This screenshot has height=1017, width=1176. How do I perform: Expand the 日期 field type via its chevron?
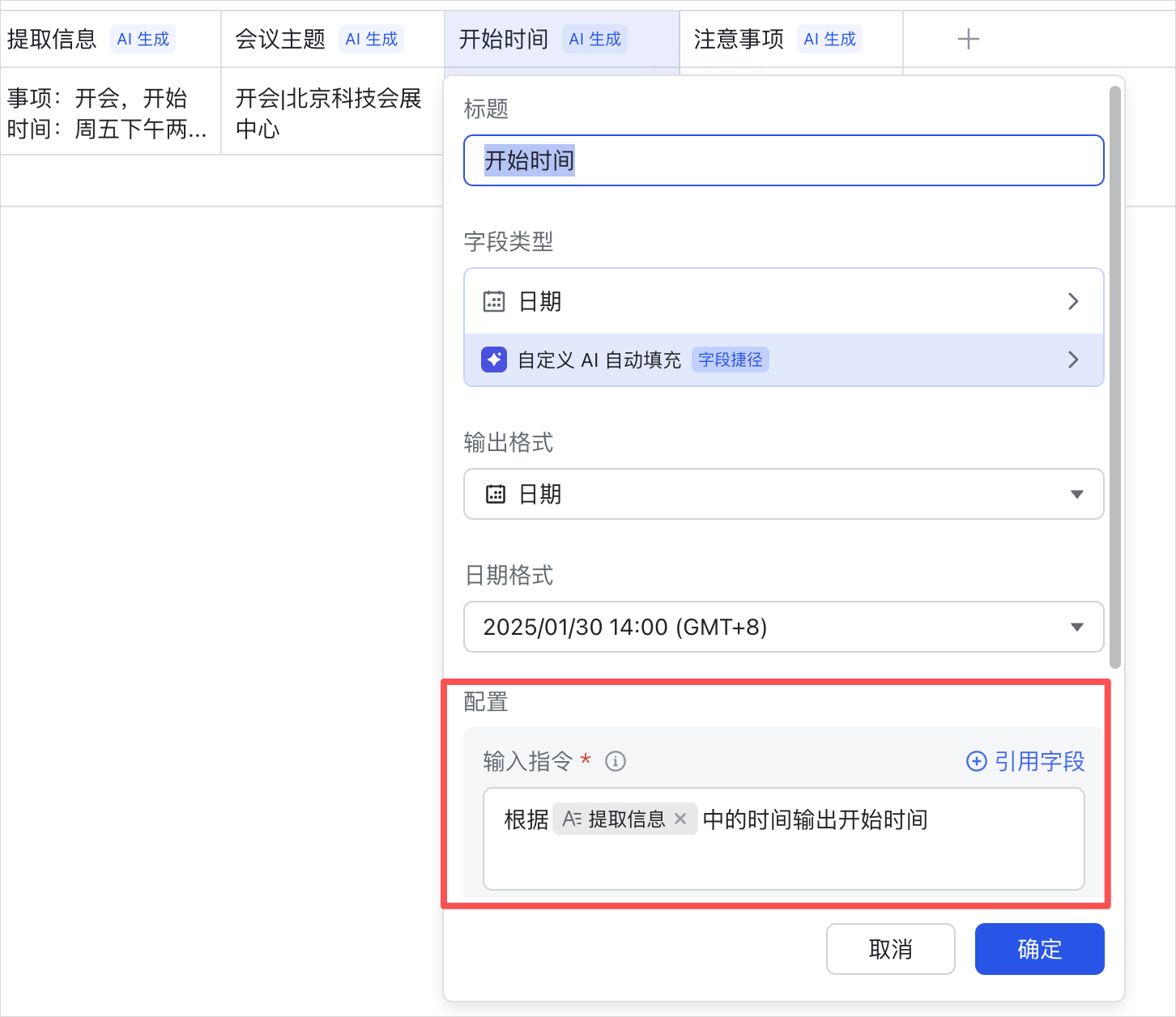pyautogui.click(x=1073, y=300)
